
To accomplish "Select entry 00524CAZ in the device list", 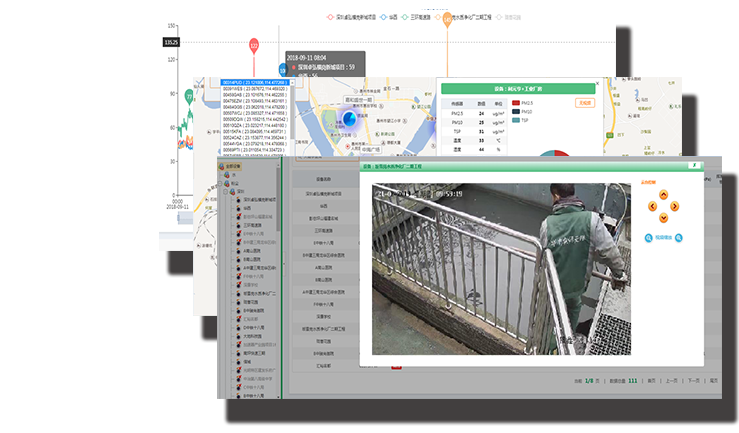I will click(255, 138).
